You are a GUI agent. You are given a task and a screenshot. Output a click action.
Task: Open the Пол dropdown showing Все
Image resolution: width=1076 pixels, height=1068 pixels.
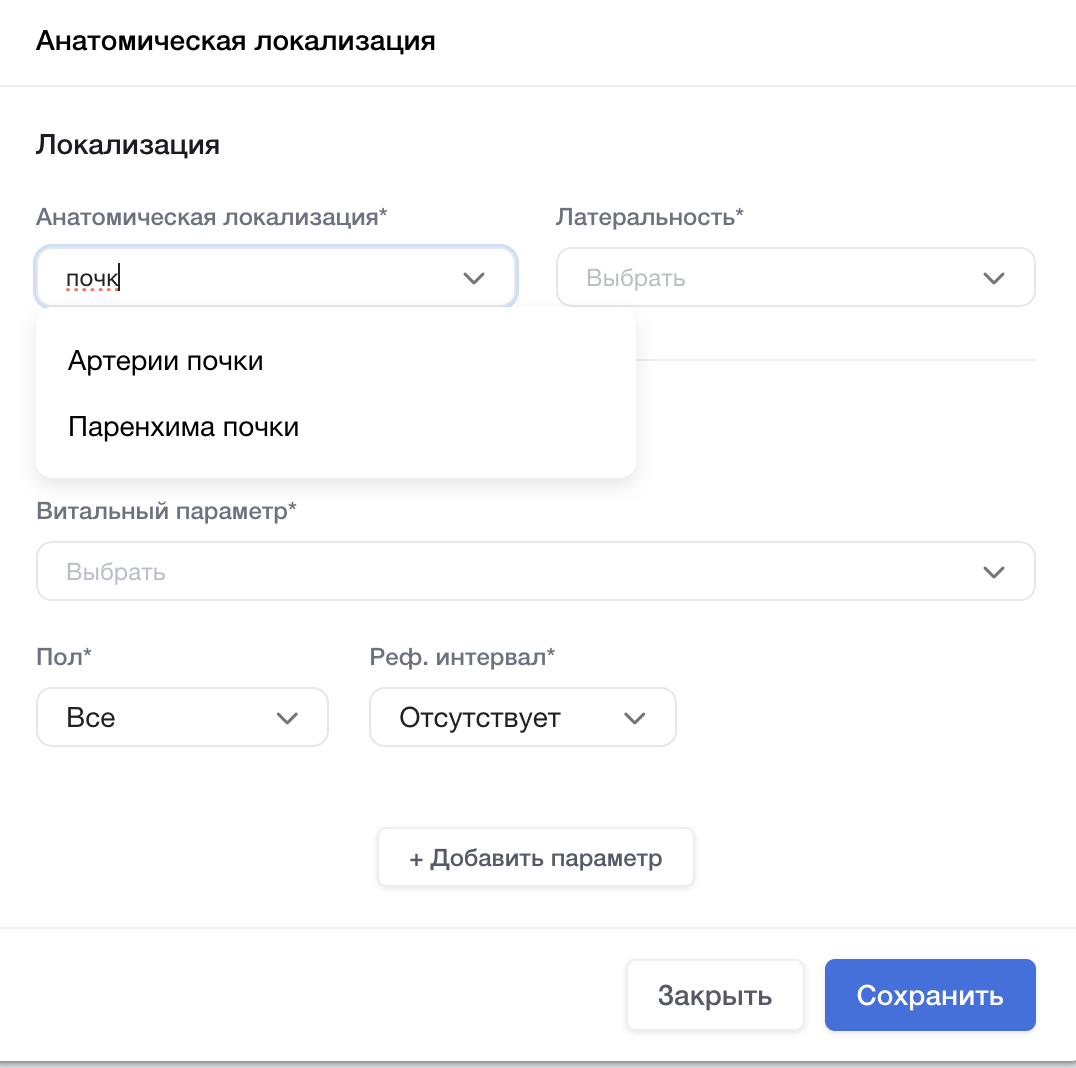tap(160, 718)
